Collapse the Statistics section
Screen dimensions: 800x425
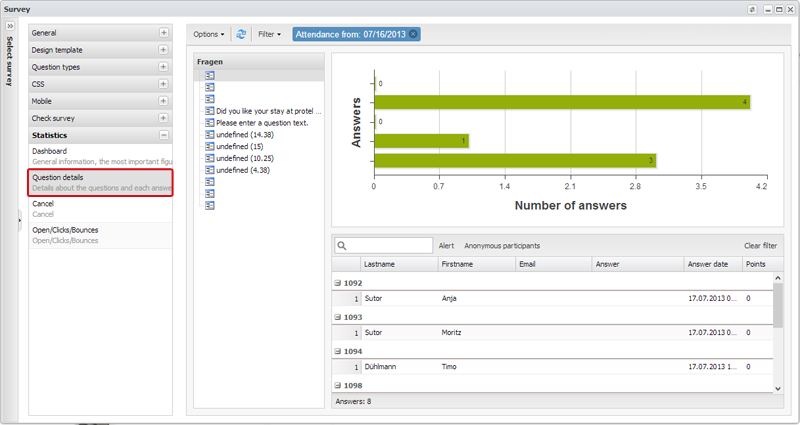(163, 135)
